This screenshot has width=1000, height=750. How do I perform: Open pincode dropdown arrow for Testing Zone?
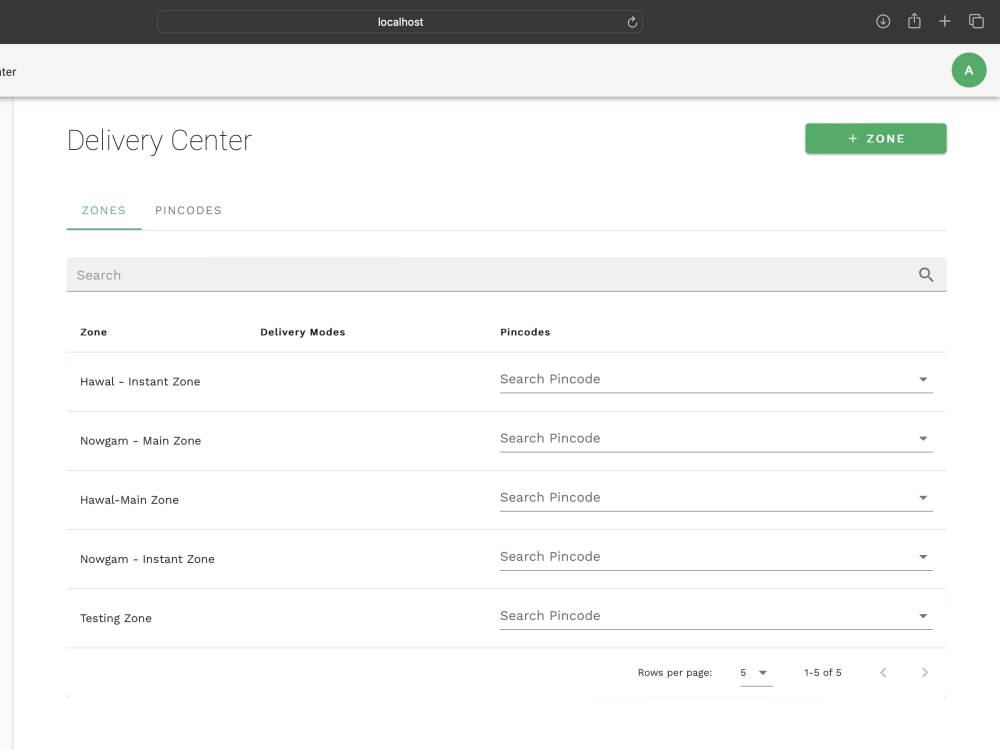click(923, 616)
